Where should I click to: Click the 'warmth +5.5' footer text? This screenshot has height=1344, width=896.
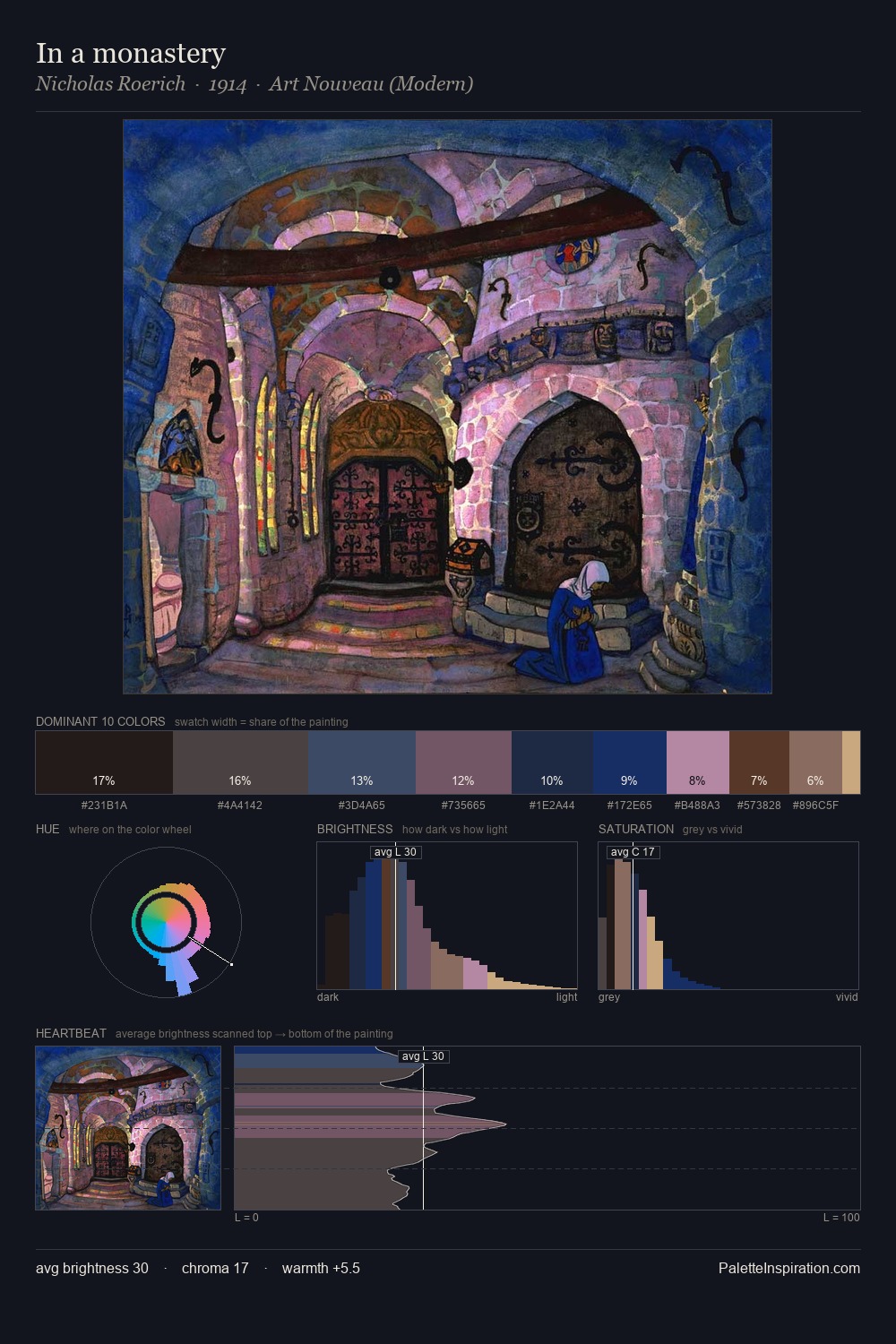point(321,1268)
